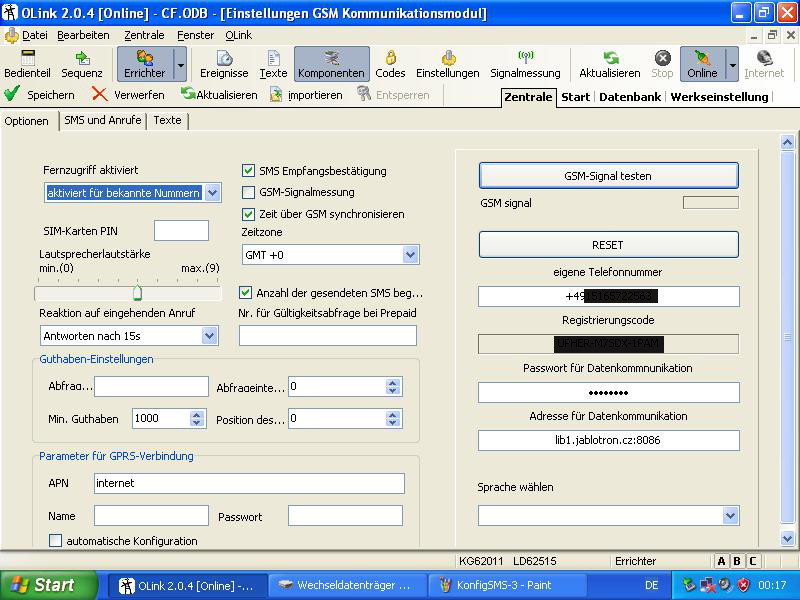
Task: Click the Sequenz toolbar icon
Action: click(x=82, y=59)
